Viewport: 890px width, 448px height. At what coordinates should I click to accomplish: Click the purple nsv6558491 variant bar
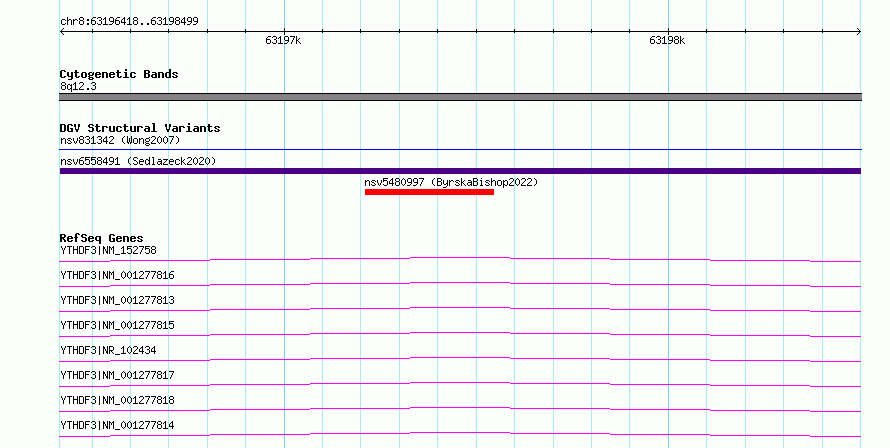(x=460, y=171)
